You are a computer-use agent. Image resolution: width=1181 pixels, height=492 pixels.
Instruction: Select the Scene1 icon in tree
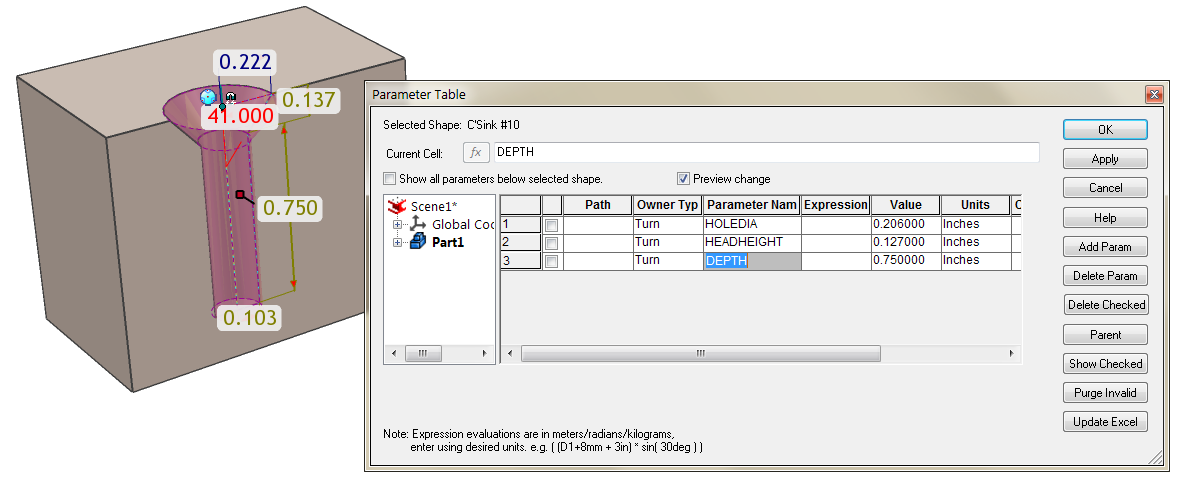398,206
